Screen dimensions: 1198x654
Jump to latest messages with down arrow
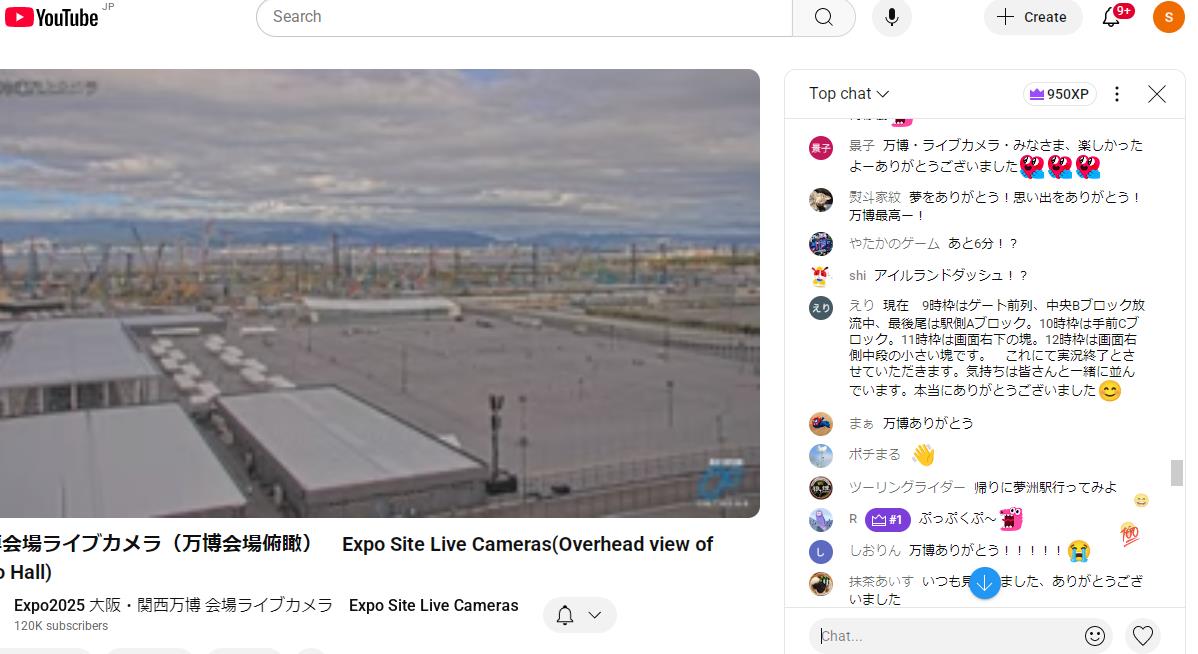pos(984,582)
